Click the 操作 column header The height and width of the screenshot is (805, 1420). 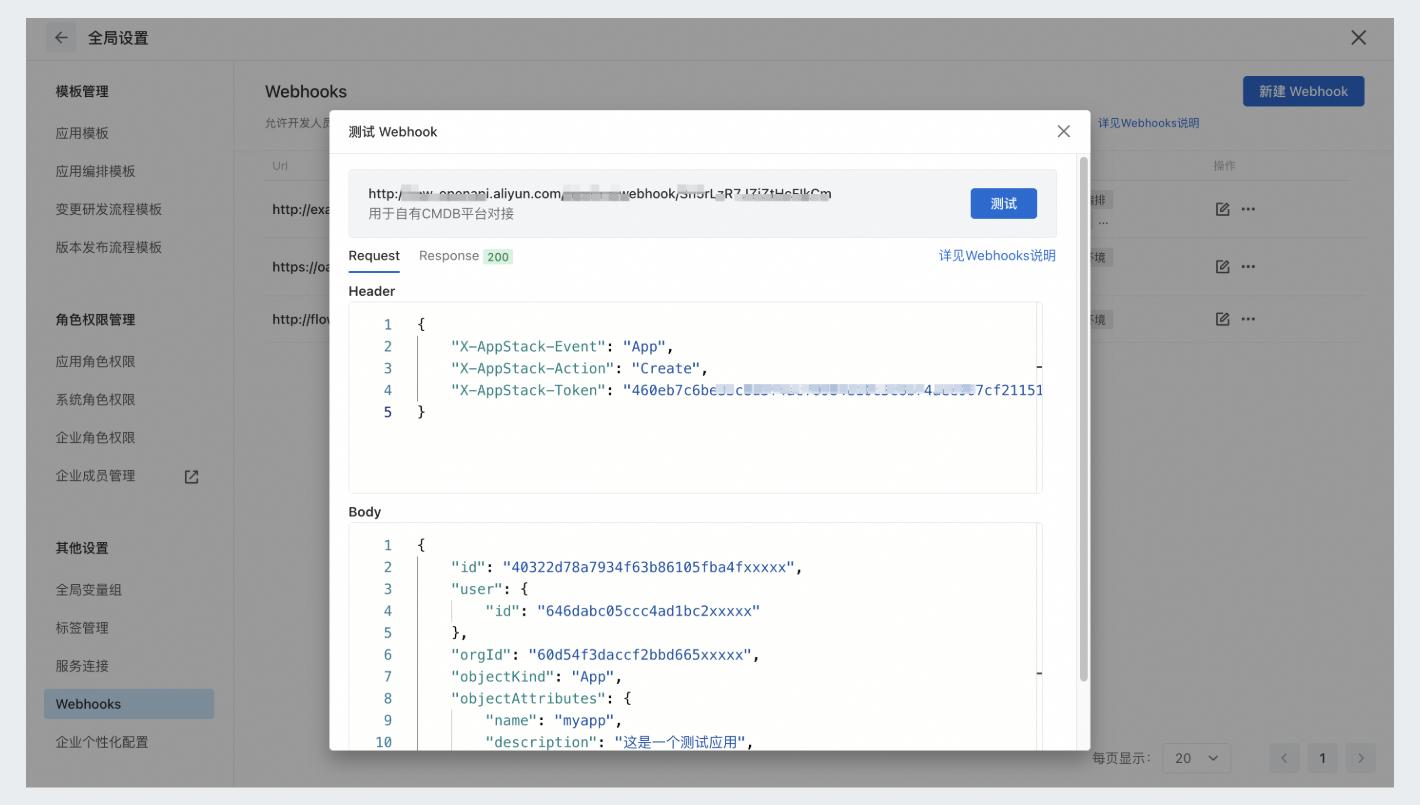[x=1224, y=166]
